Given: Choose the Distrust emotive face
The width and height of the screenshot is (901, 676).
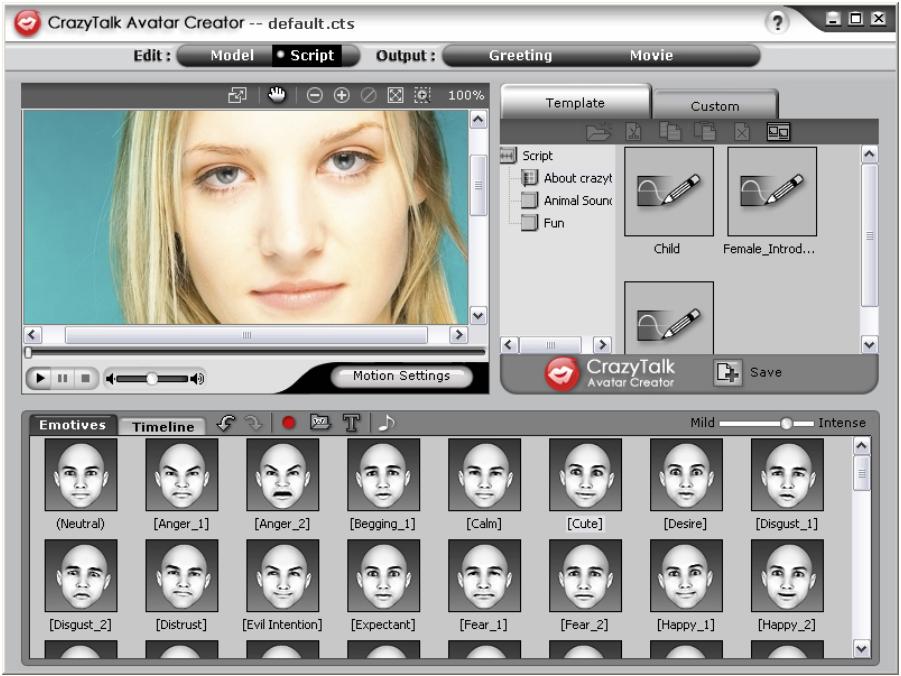Looking at the screenshot, I should coord(182,575).
